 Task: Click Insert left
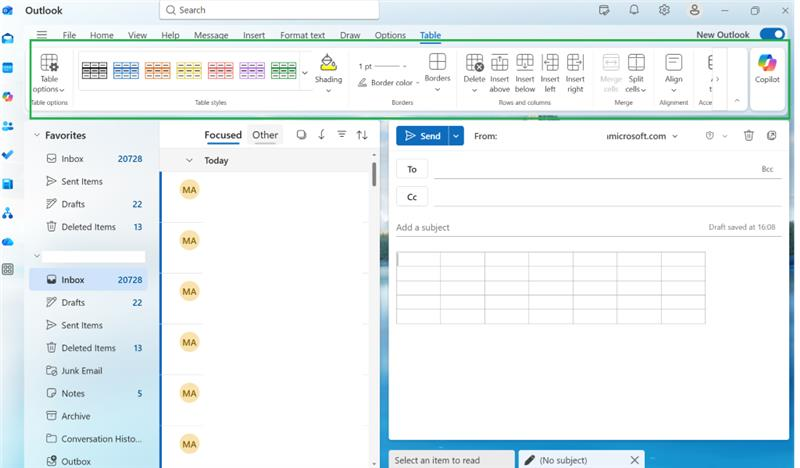[x=550, y=74]
